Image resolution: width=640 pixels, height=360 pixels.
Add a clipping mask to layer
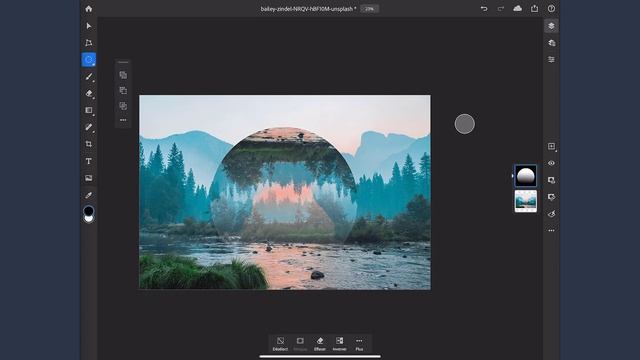point(551,197)
